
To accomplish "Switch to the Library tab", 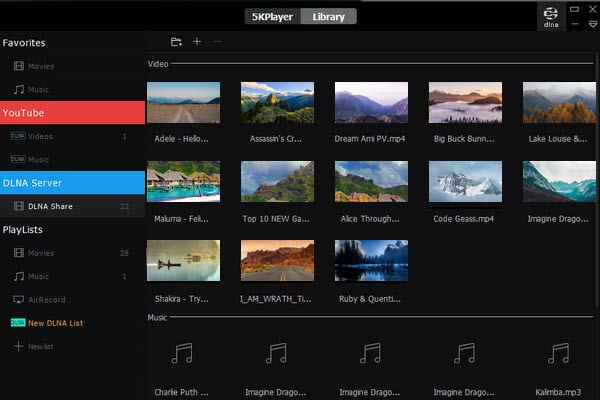I will point(330,16).
